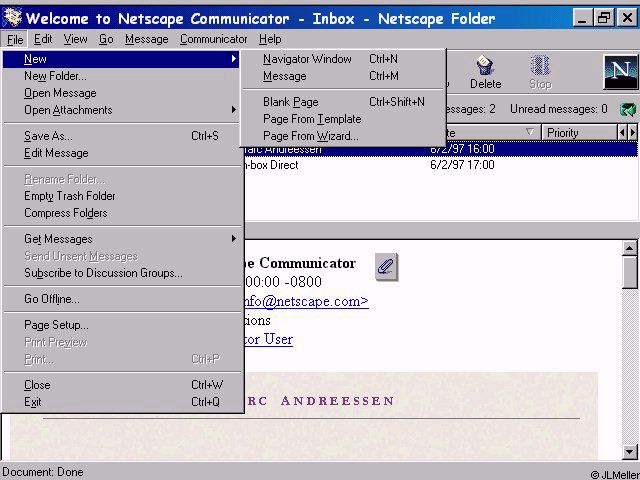Click the message pane scrollbar thumb
Image resolution: width=640 pixels, height=480 pixels.
(x=629, y=273)
